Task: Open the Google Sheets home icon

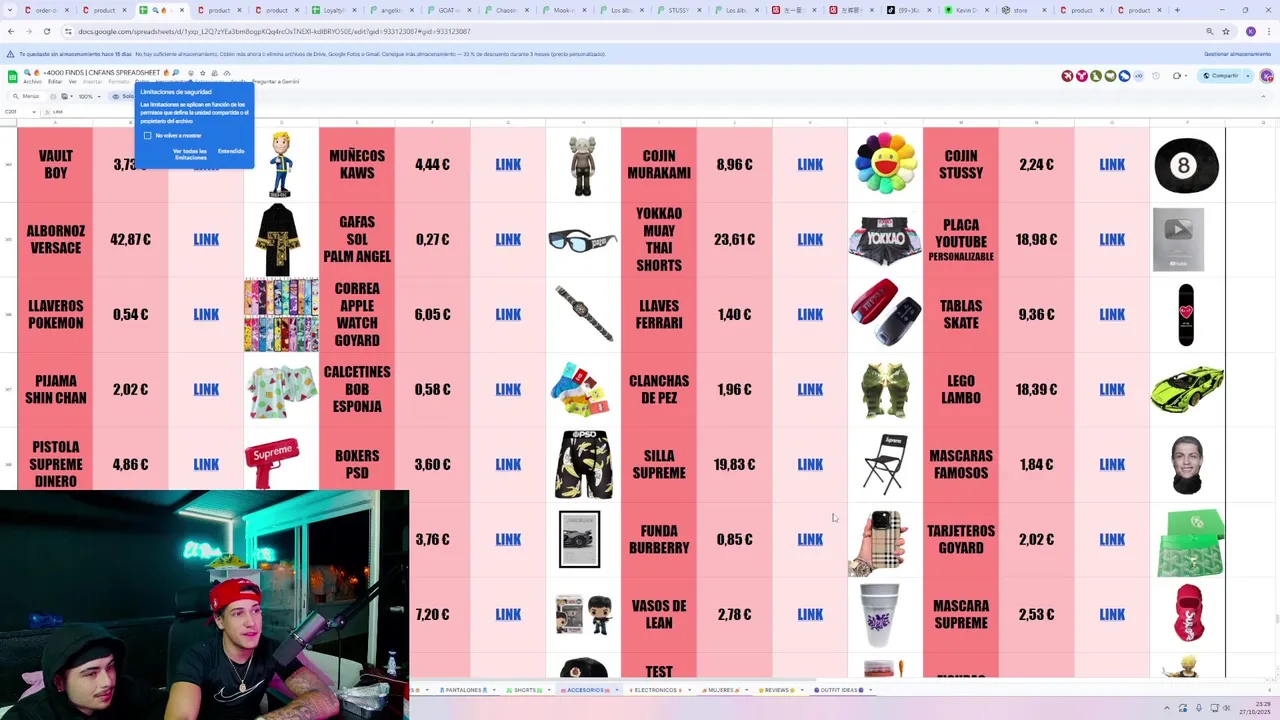Action: [12, 76]
